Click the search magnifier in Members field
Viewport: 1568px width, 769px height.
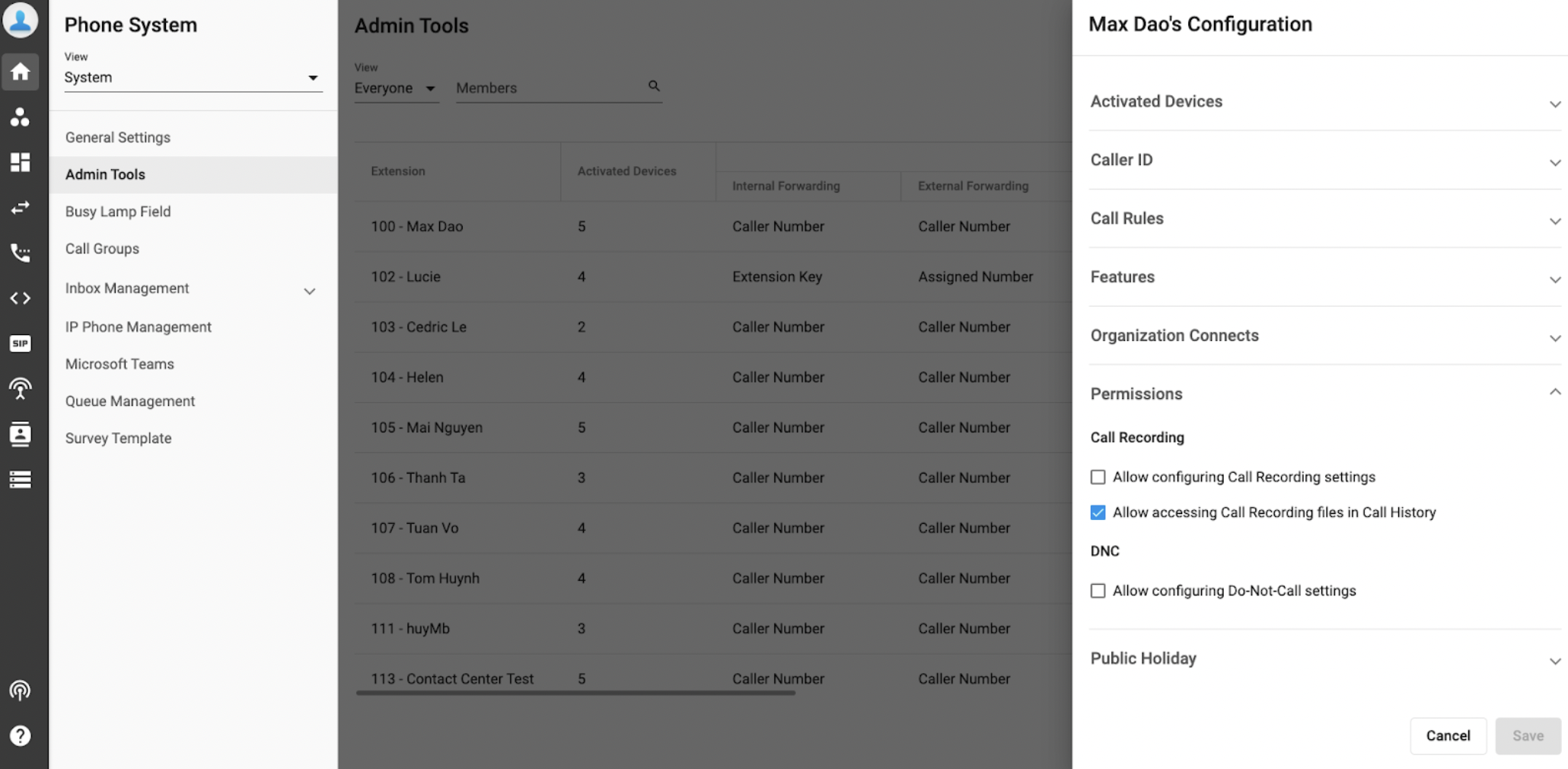pos(654,86)
